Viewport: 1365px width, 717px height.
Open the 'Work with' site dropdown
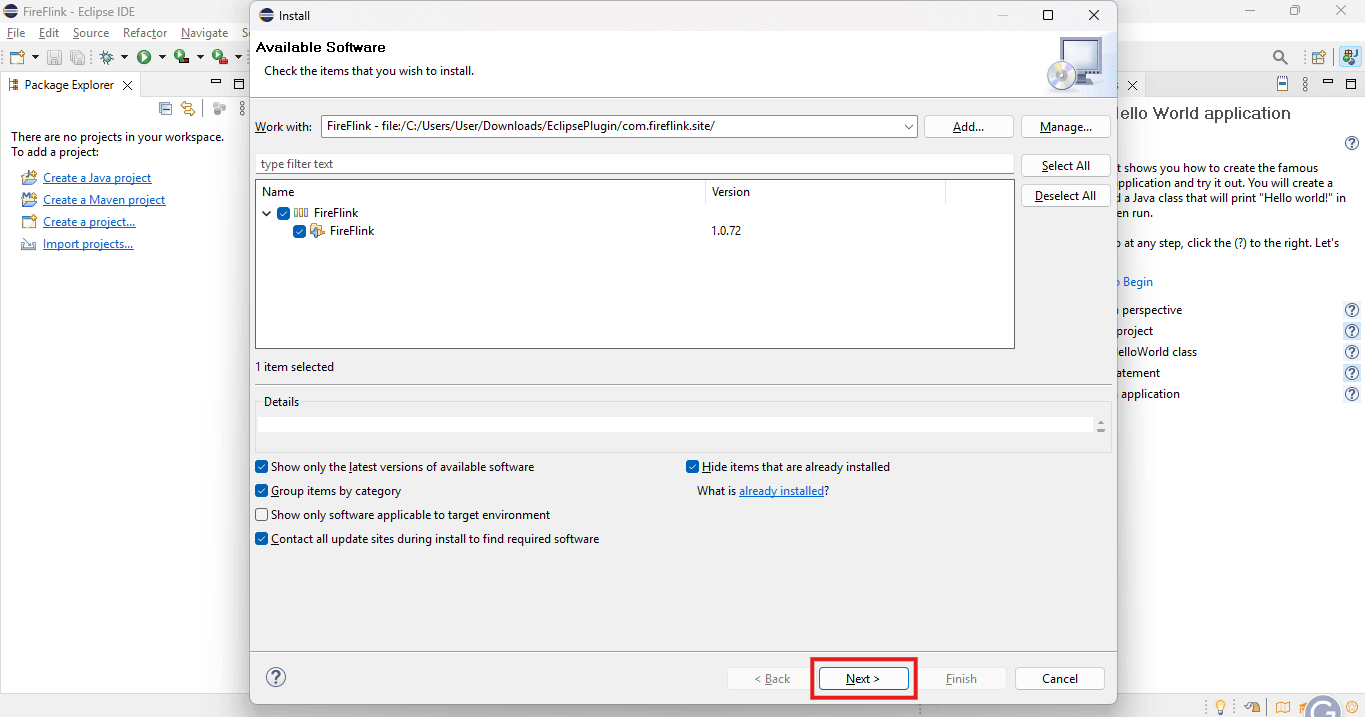[908, 126]
